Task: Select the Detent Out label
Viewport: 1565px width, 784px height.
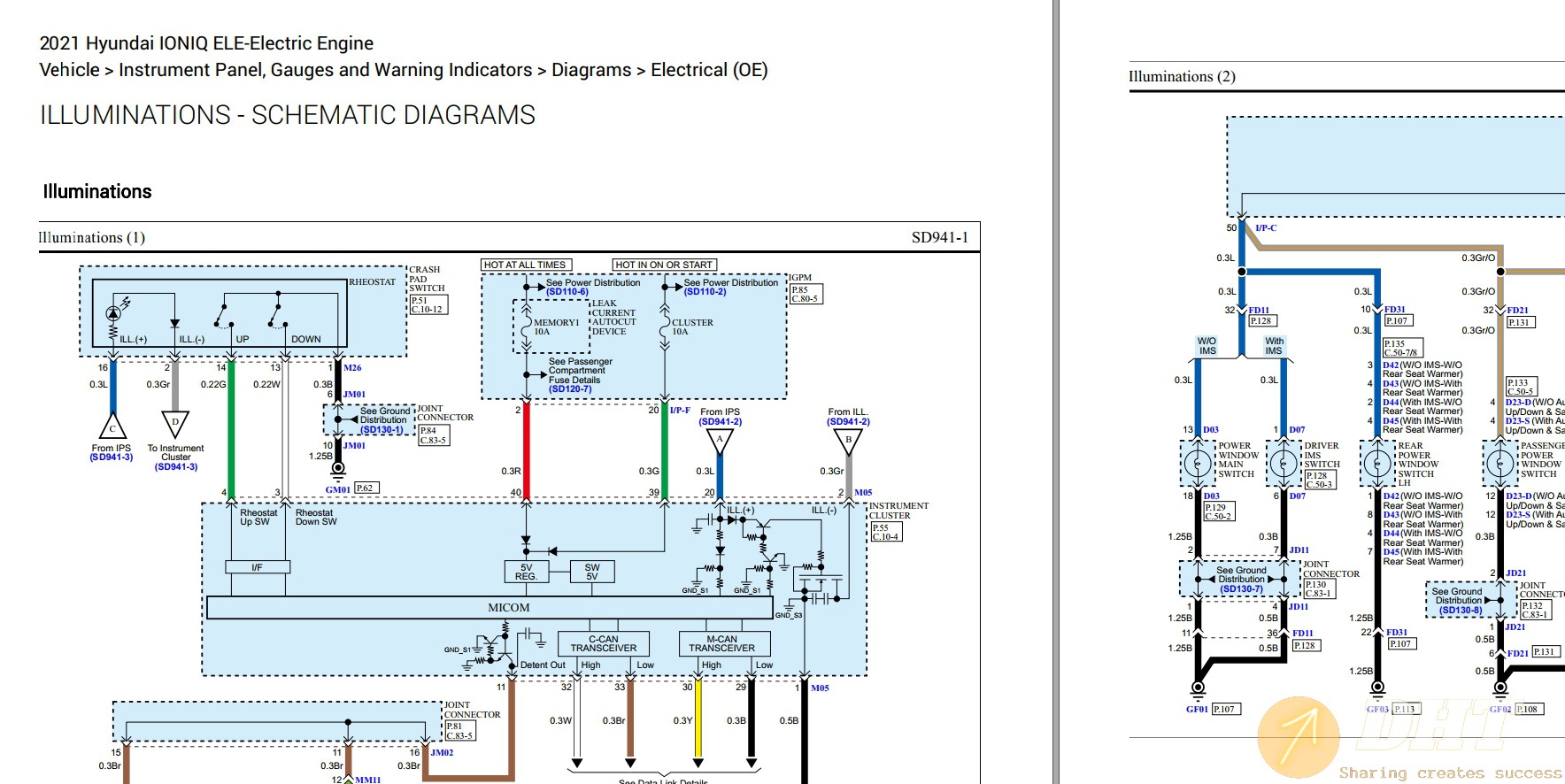Action: point(543,665)
